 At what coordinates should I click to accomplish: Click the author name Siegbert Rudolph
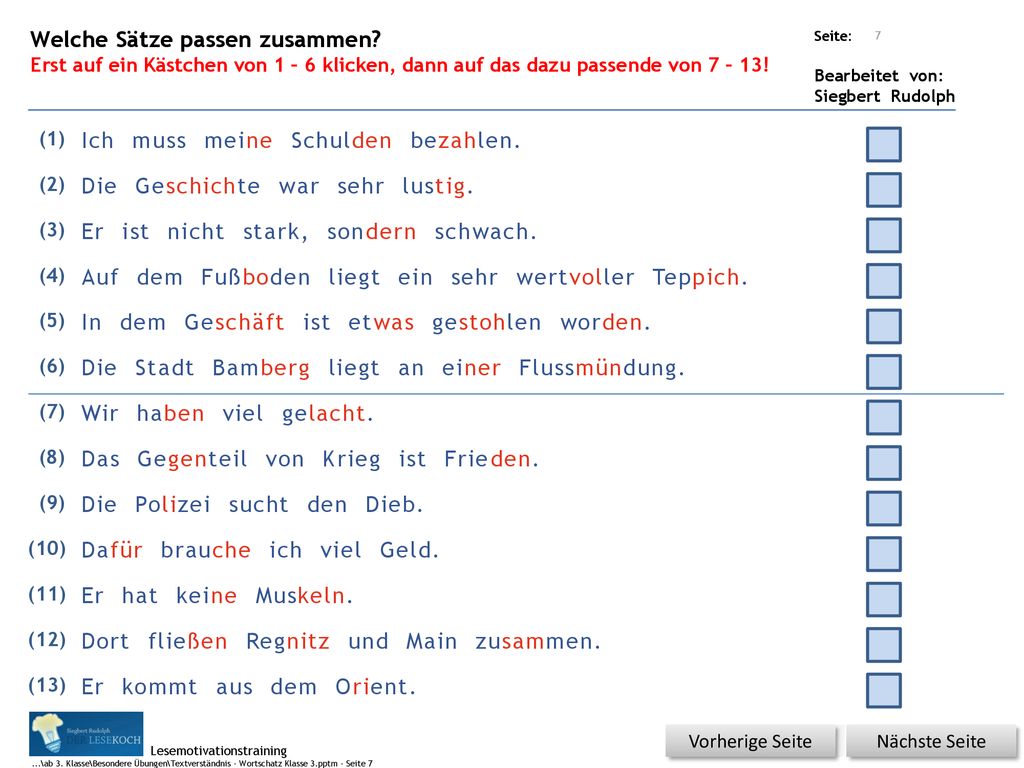click(x=884, y=96)
